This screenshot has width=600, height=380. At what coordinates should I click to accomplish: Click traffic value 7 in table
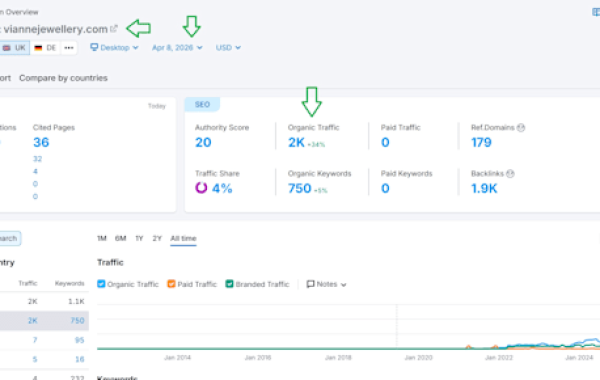tap(35, 340)
